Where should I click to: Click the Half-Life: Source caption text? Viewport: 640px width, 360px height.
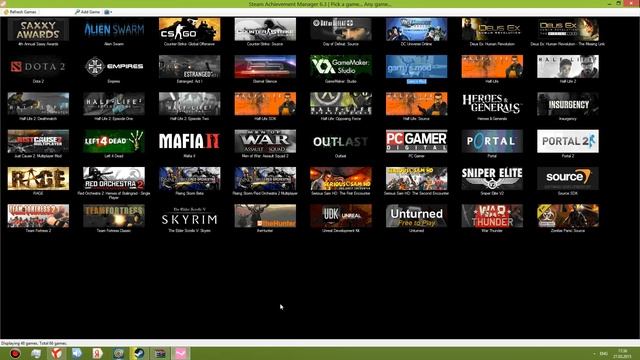pos(416,119)
